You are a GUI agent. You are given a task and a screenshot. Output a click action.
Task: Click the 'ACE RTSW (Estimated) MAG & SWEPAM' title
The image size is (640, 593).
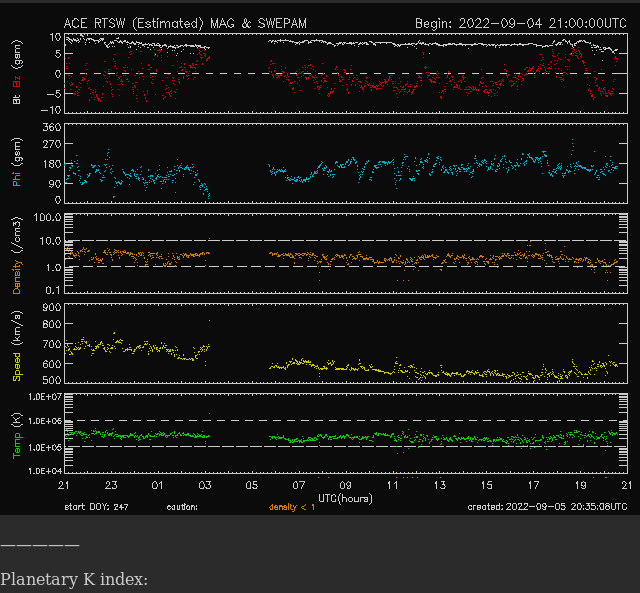pyautogui.click(x=185, y=24)
